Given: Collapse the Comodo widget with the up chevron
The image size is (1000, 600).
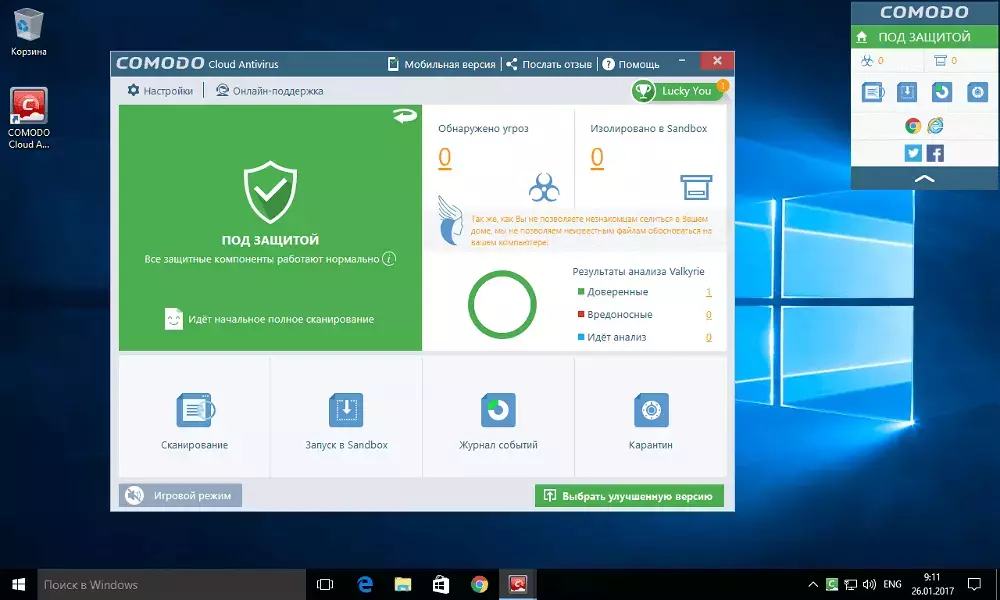Looking at the screenshot, I should point(925,179).
